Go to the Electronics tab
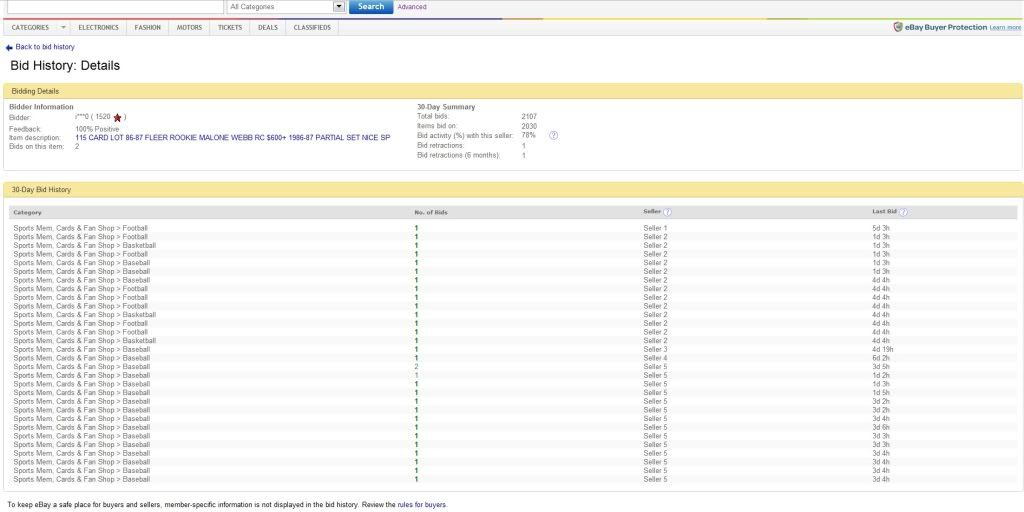1024x512 pixels. pyautogui.click(x=98, y=27)
